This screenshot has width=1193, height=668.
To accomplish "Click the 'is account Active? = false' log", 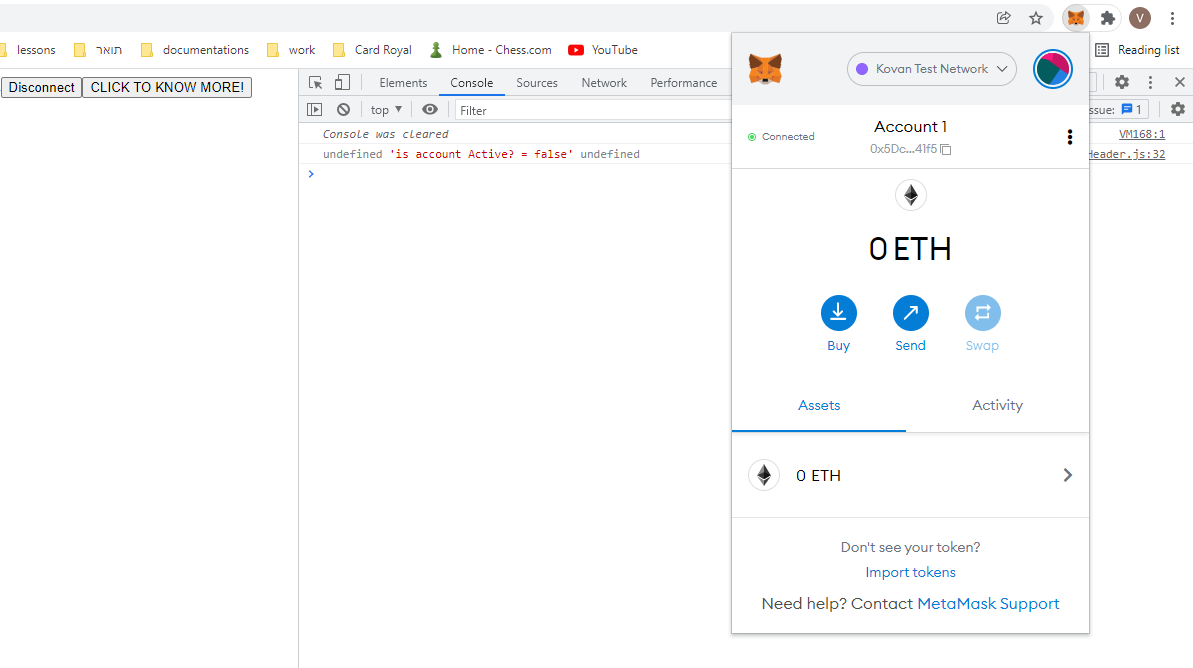I will coord(481,154).
